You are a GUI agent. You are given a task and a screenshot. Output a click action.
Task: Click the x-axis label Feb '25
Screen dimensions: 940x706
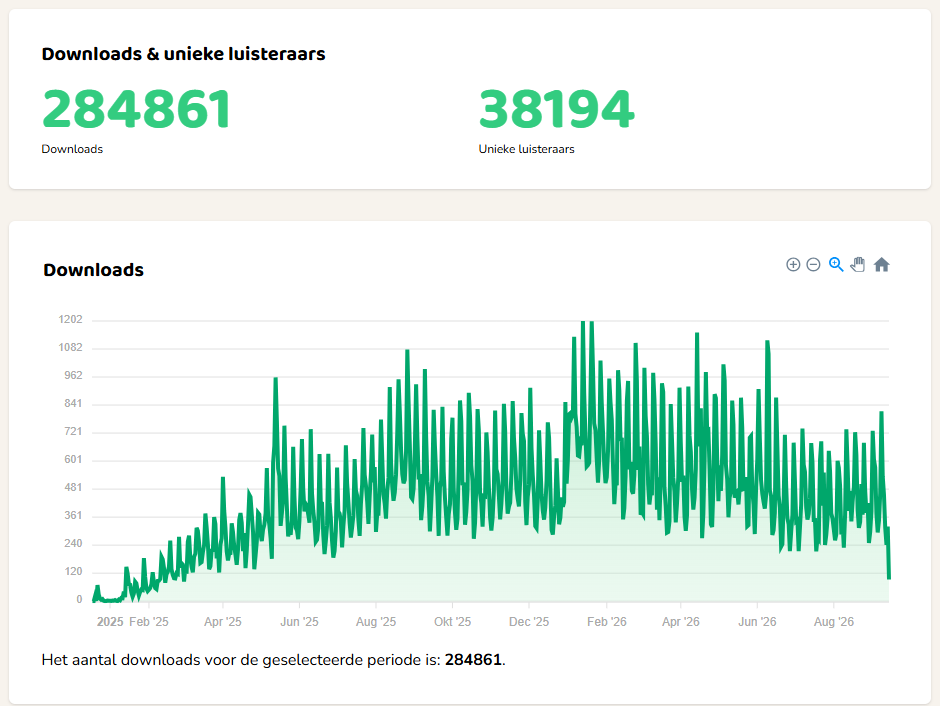(149, 622)
